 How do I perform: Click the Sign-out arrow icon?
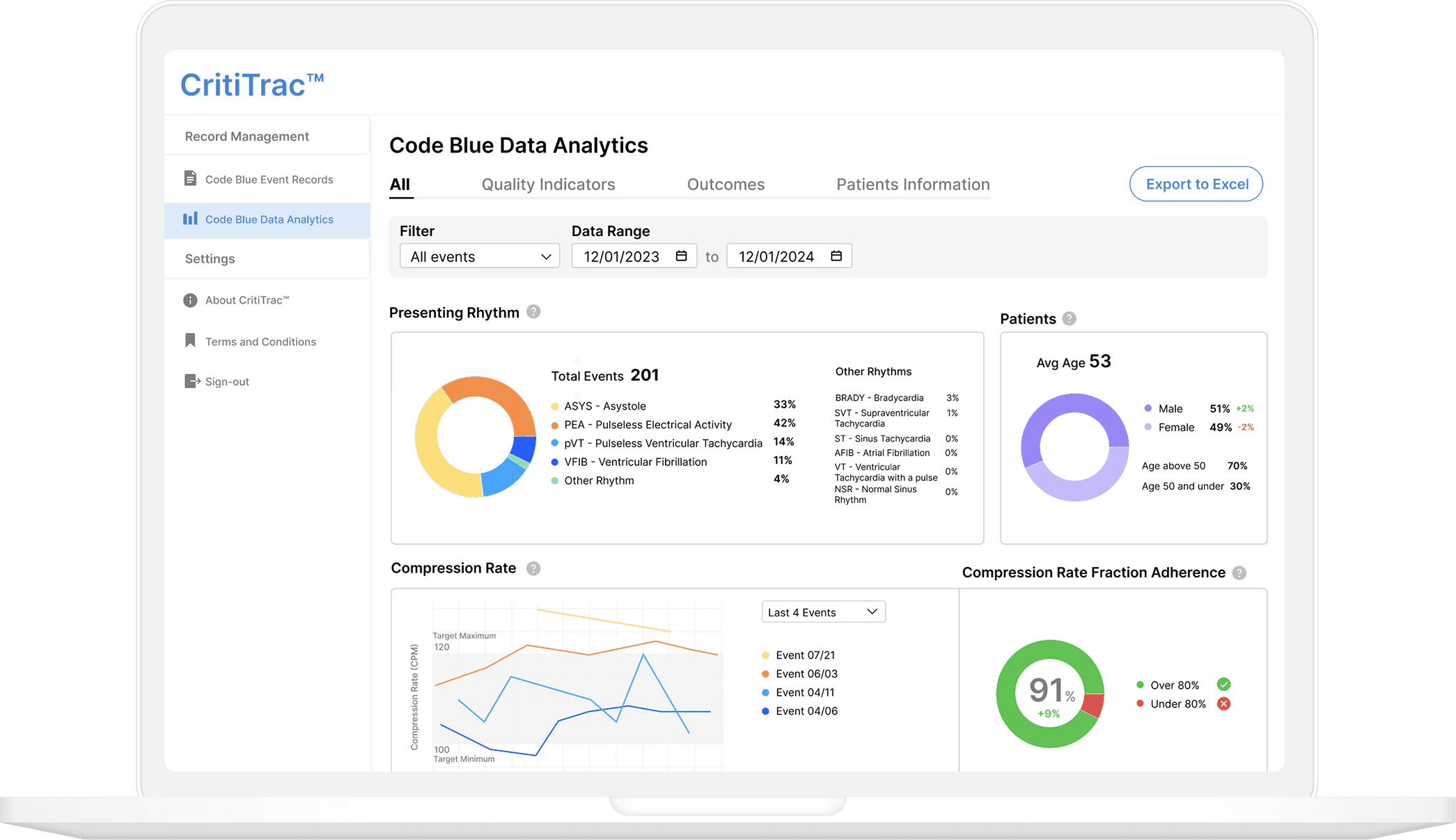(x=192, y=381)
